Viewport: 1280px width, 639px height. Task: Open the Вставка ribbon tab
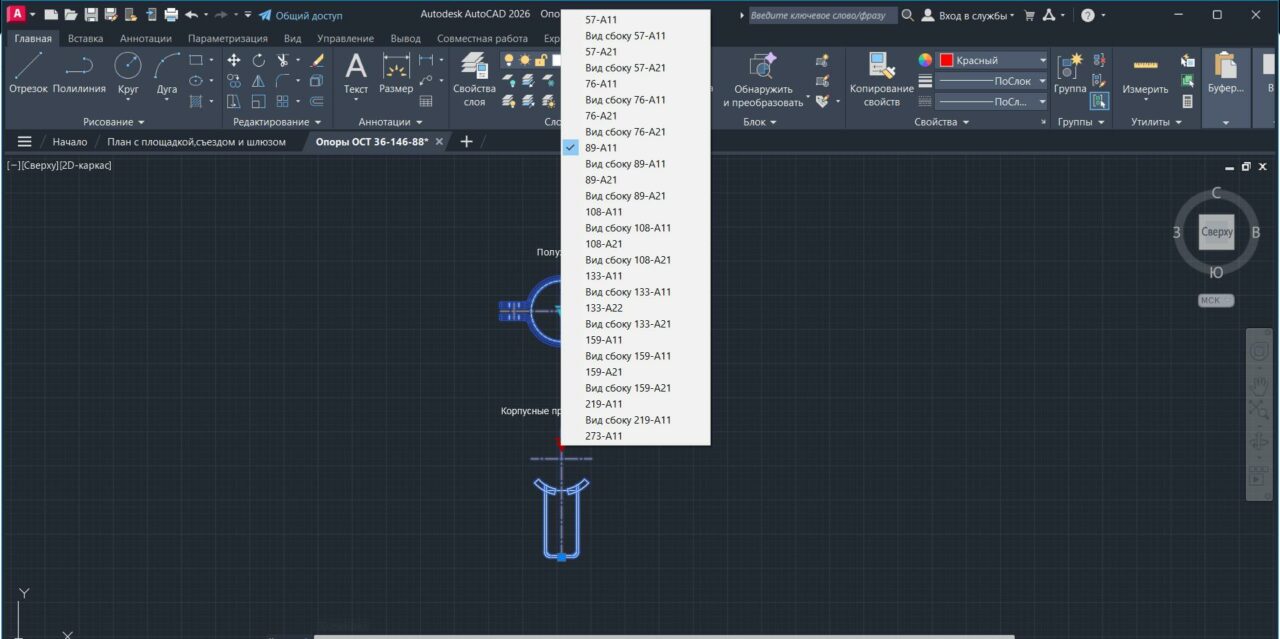tap(85, 38)
